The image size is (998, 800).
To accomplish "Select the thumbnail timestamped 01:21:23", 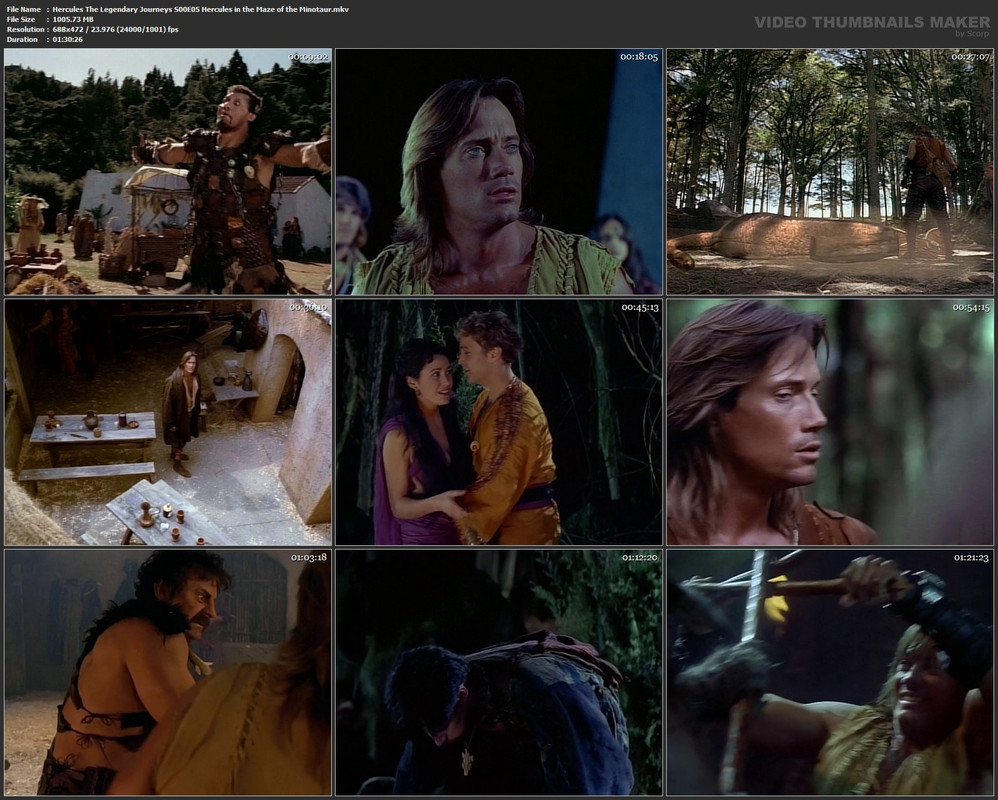I will [830, 673].
